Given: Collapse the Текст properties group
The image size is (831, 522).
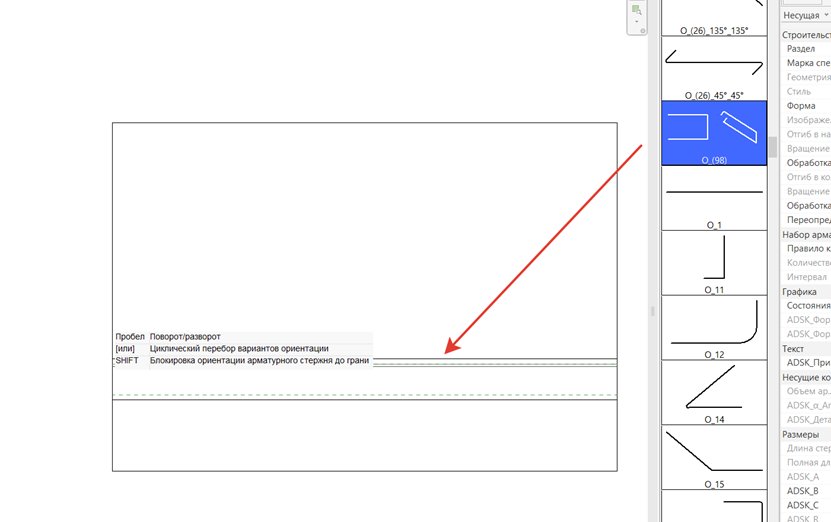Looking at the screenshot, I should click(x=806, y=349).
